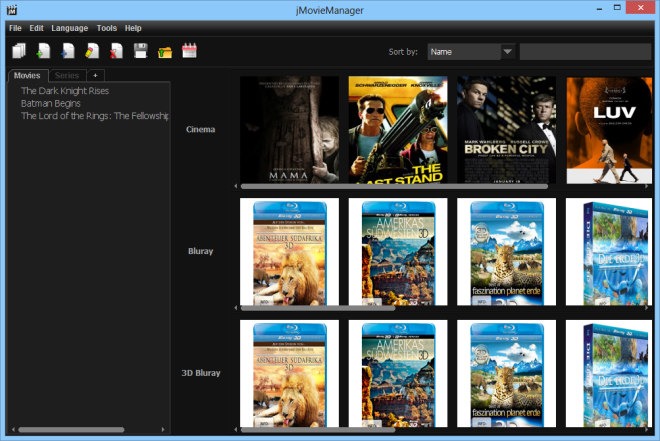660x441 pixels.
Task: Click the add document icon with green plus
Action: pyautogui.click(x=42, y=51)
